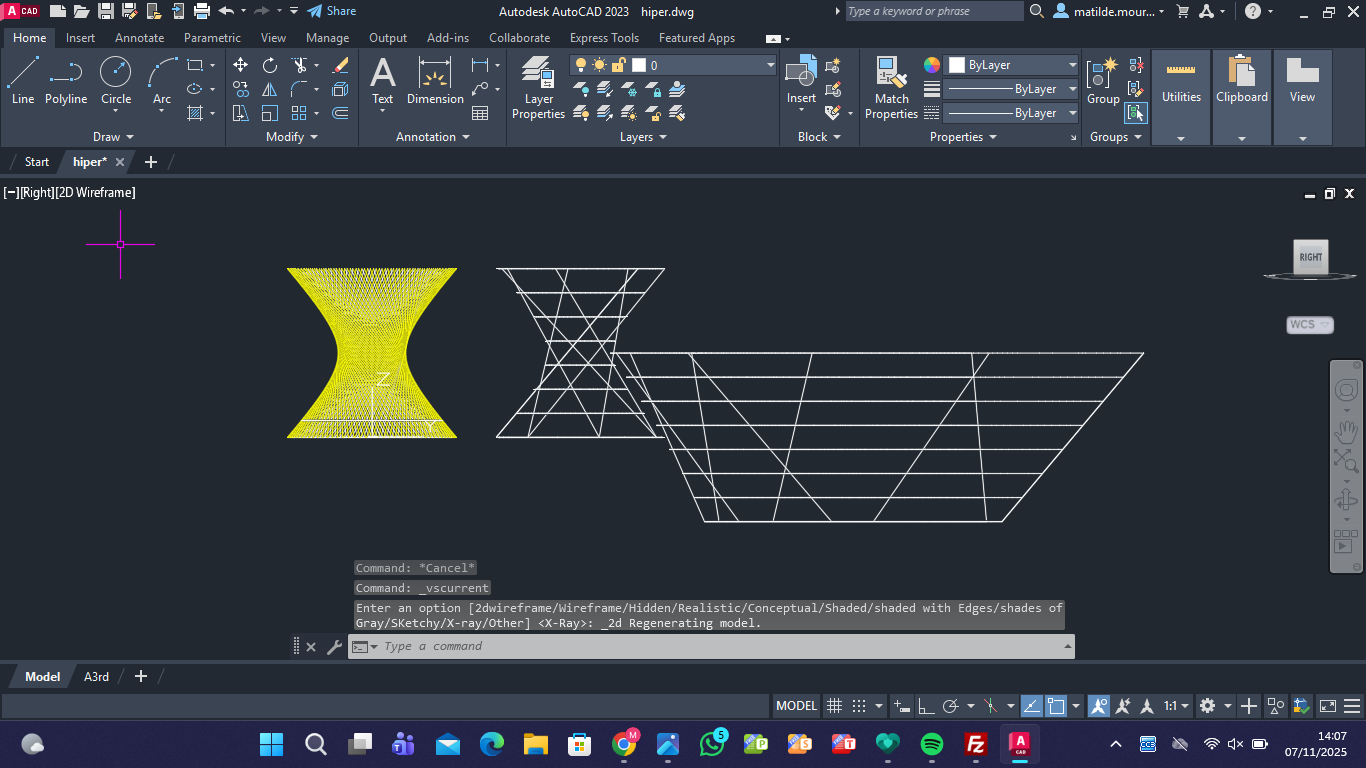Toggle the drawing grid display
This screenshot has width=1366, height=768.
coord(835,706)
